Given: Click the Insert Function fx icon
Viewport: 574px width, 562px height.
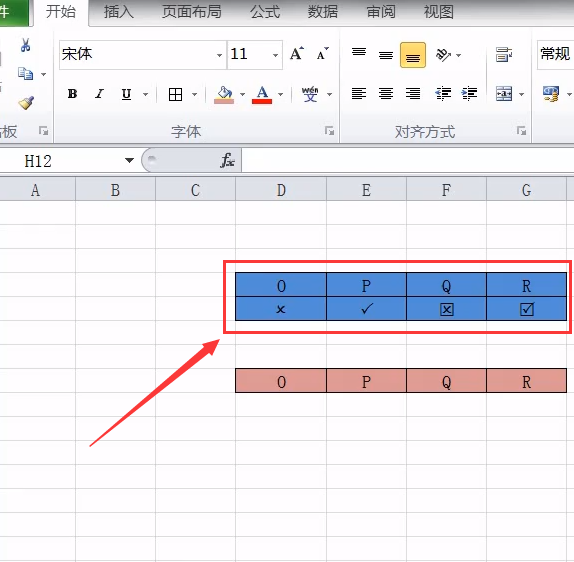Looking at the screenshot, I should (x=227, y=160).
